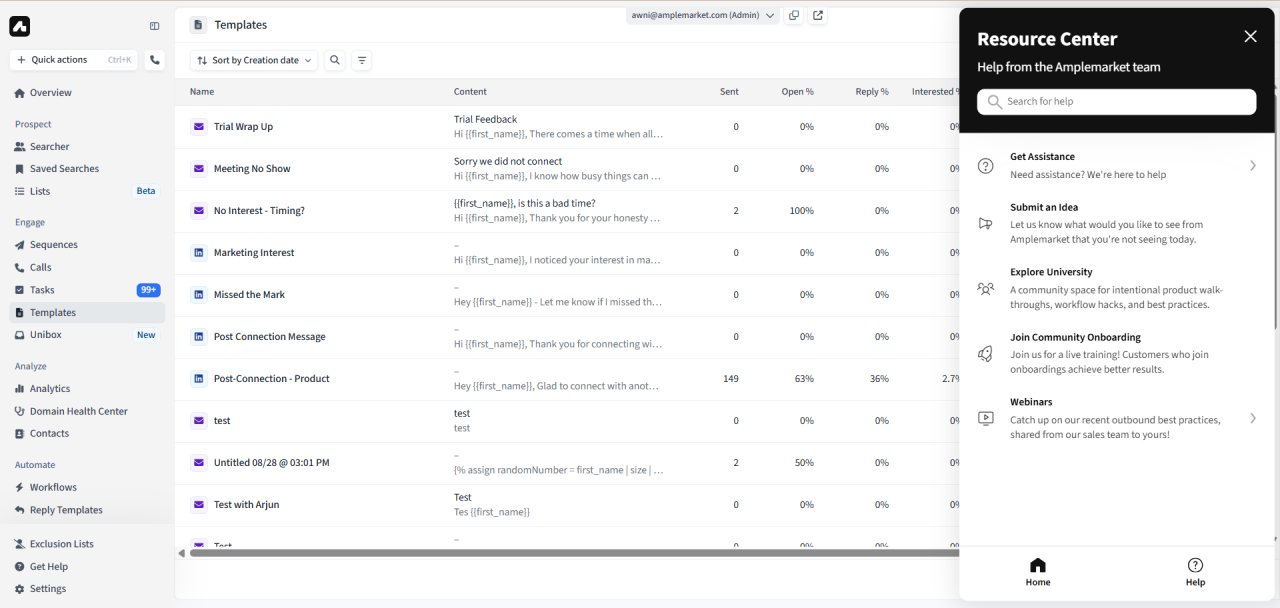Click the phone dialer icon beside Quick actions
Image resolution: width=1280 pixels, height=608 pixels.
[155, 60]
